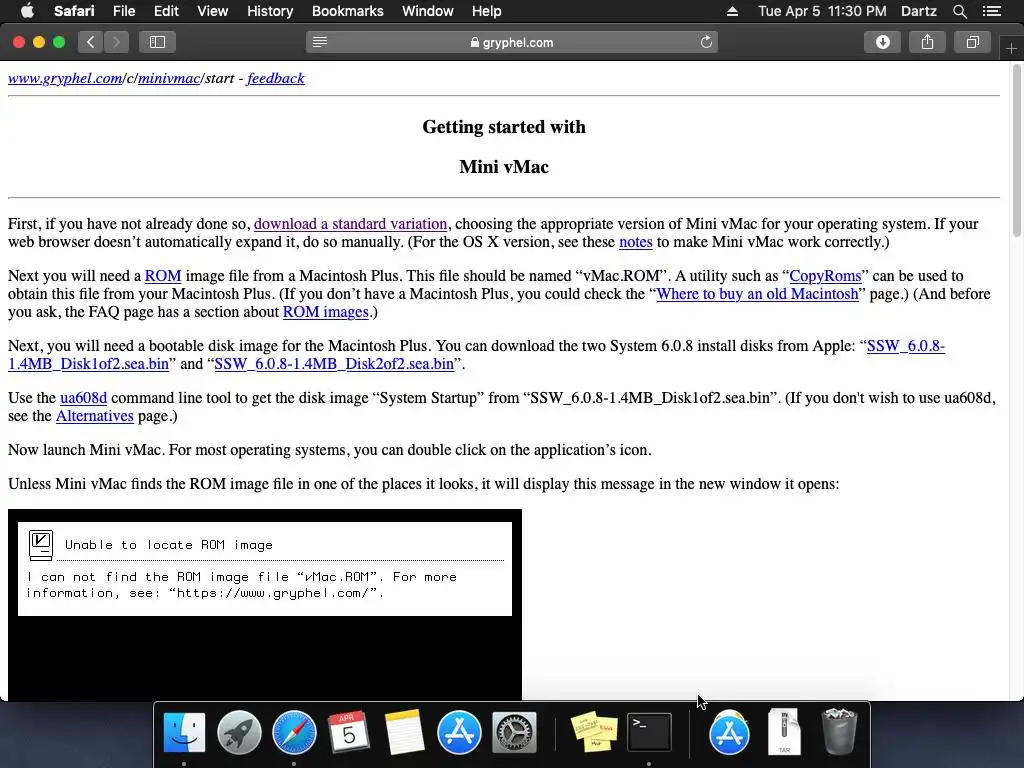Open the feedback link
The width and height of the screenshot is (1024, 768).
pyautogui.click(x=276, y=78)
